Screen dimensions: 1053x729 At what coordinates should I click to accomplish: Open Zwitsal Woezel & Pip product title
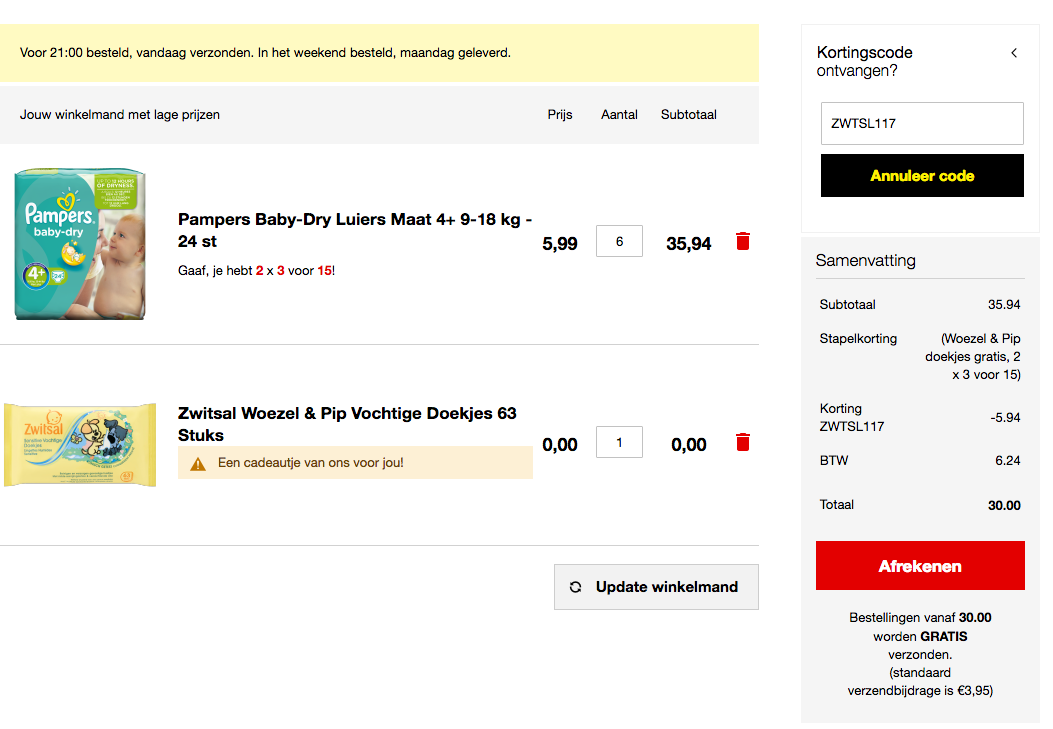tap(347, 424)
